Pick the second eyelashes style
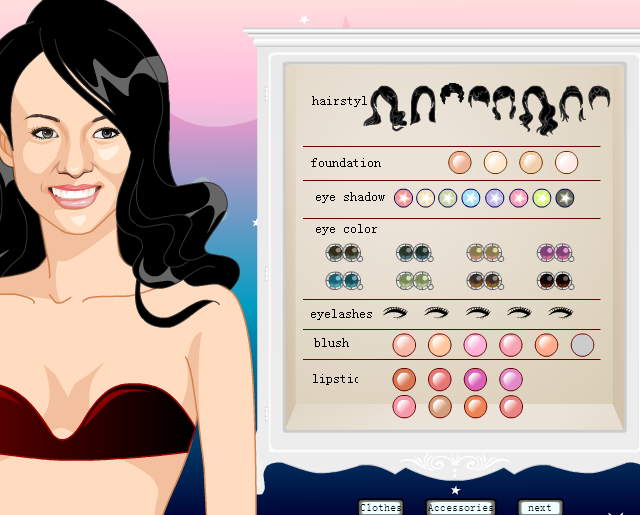Viewport: 640px width, 515px height. point(437,313)
